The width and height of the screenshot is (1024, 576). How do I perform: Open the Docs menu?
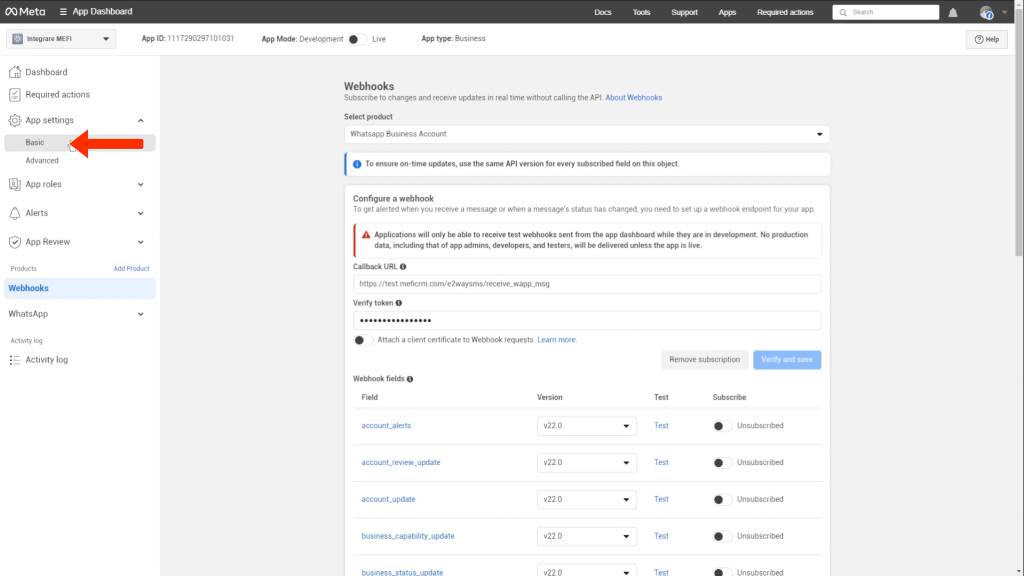(x=603, y=12)
